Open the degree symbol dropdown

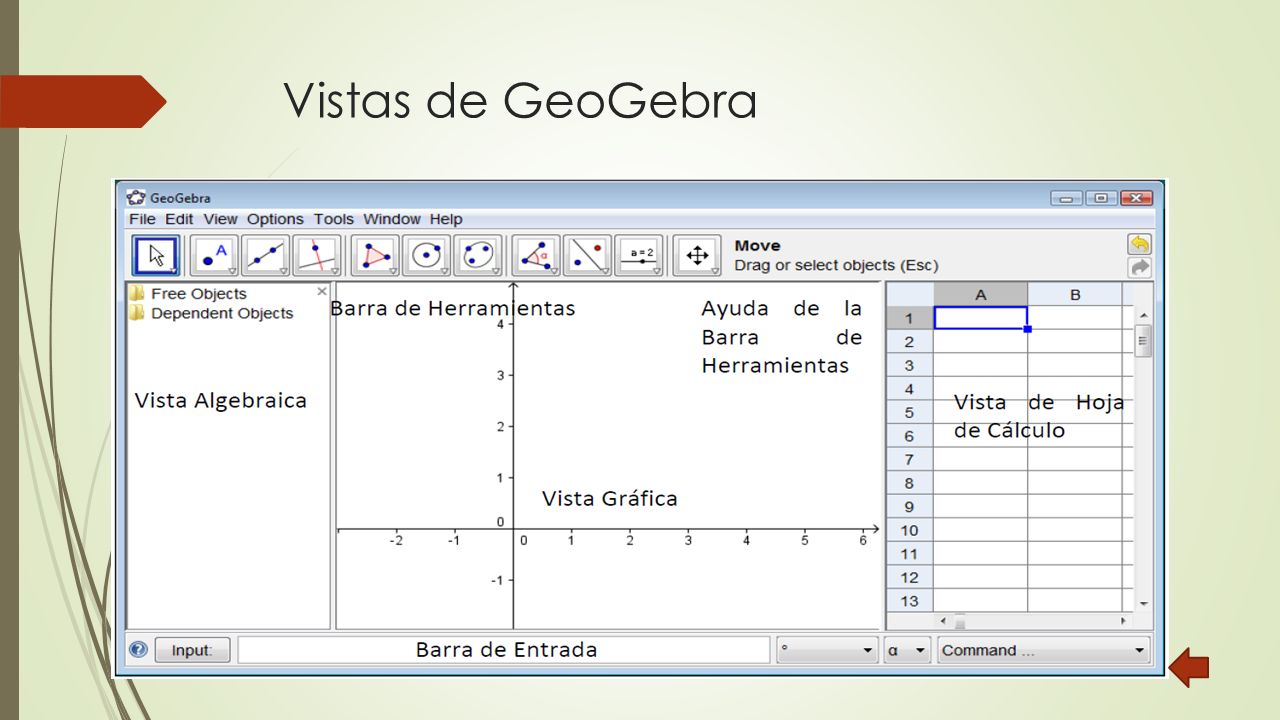pyautogui.click(x=828, y=650)
